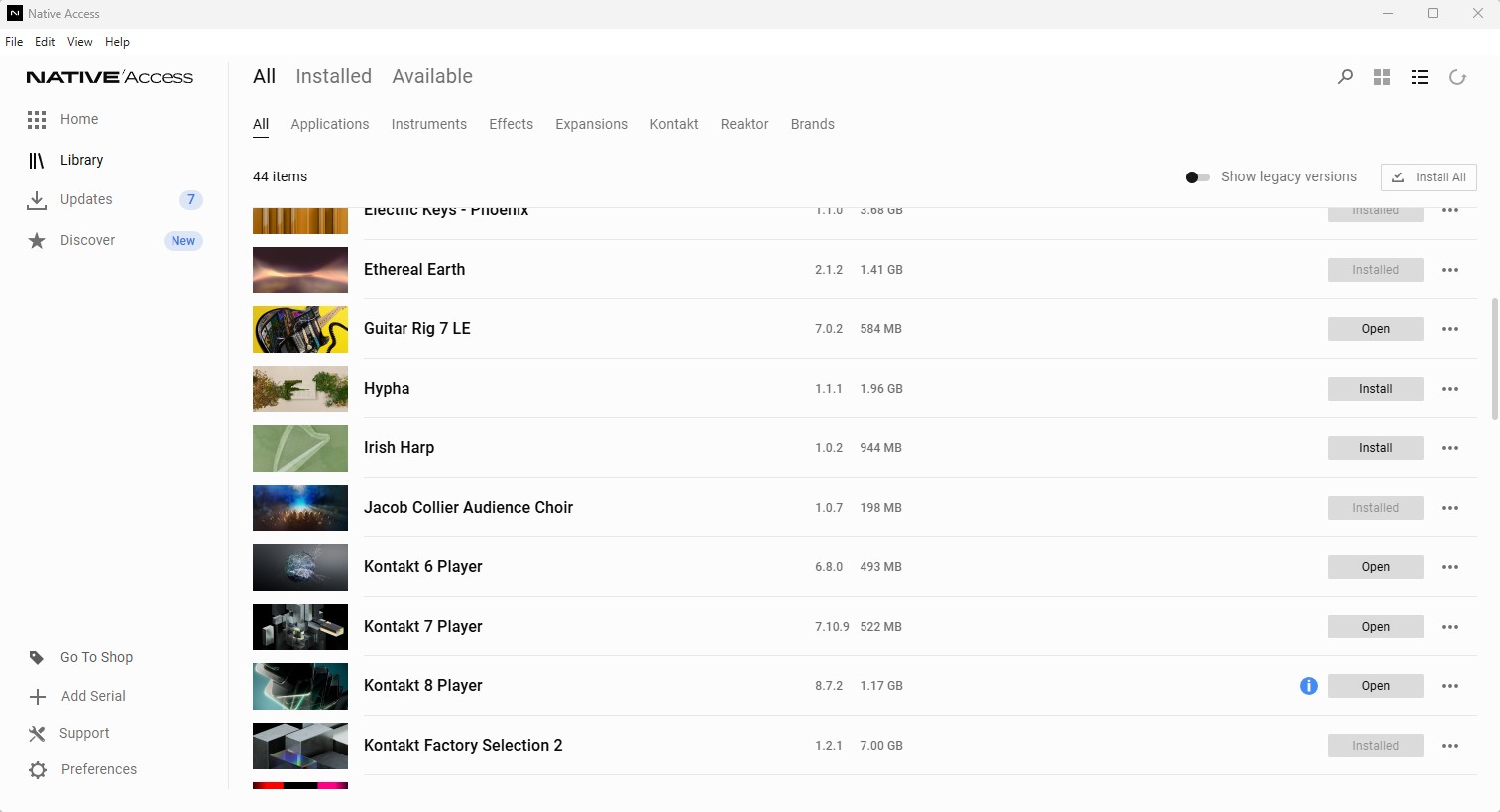Open the Home section
1500x812 pixels.
tap(79, 119)
